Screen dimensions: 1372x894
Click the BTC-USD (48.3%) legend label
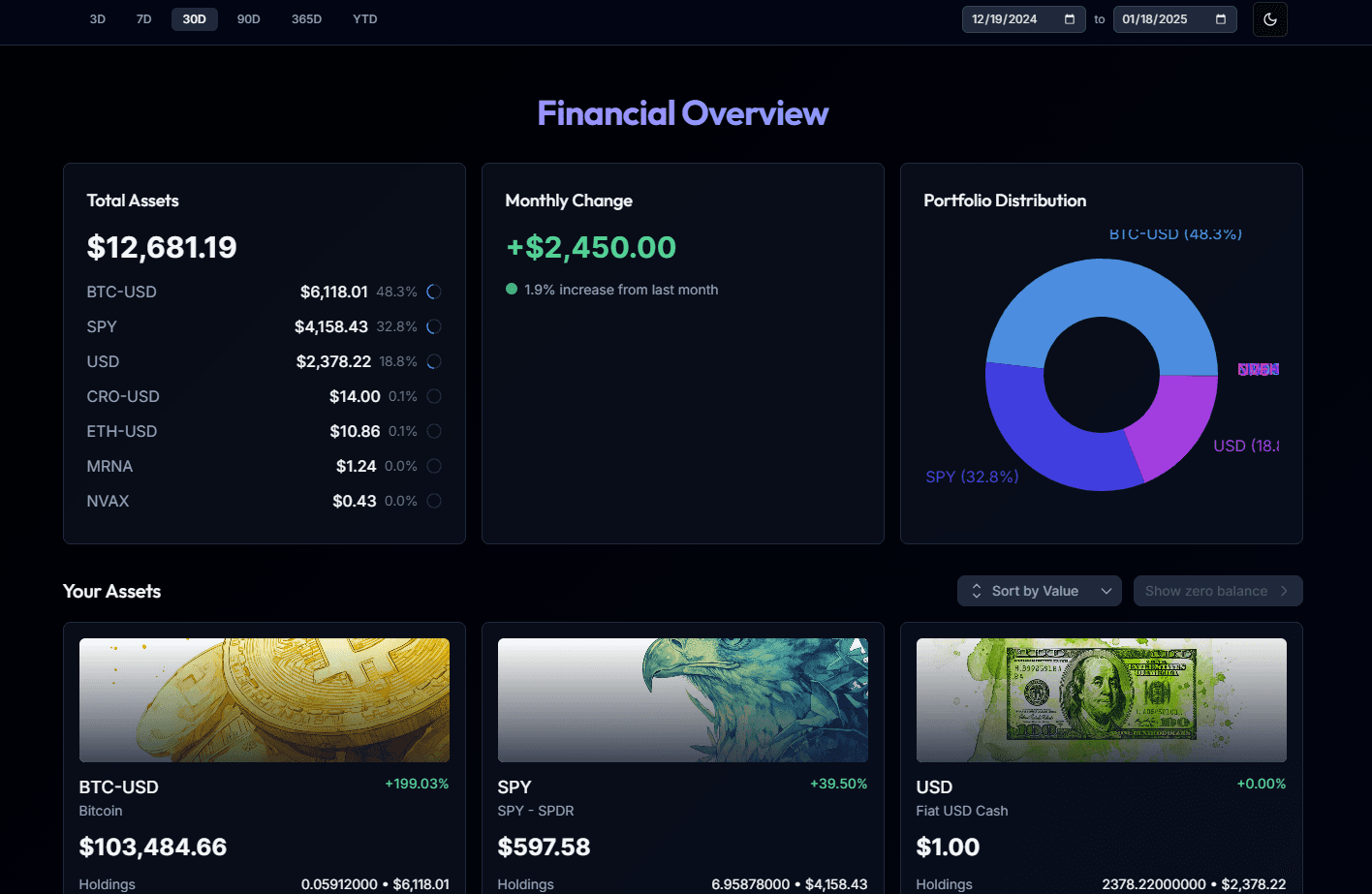[1175, 233]
